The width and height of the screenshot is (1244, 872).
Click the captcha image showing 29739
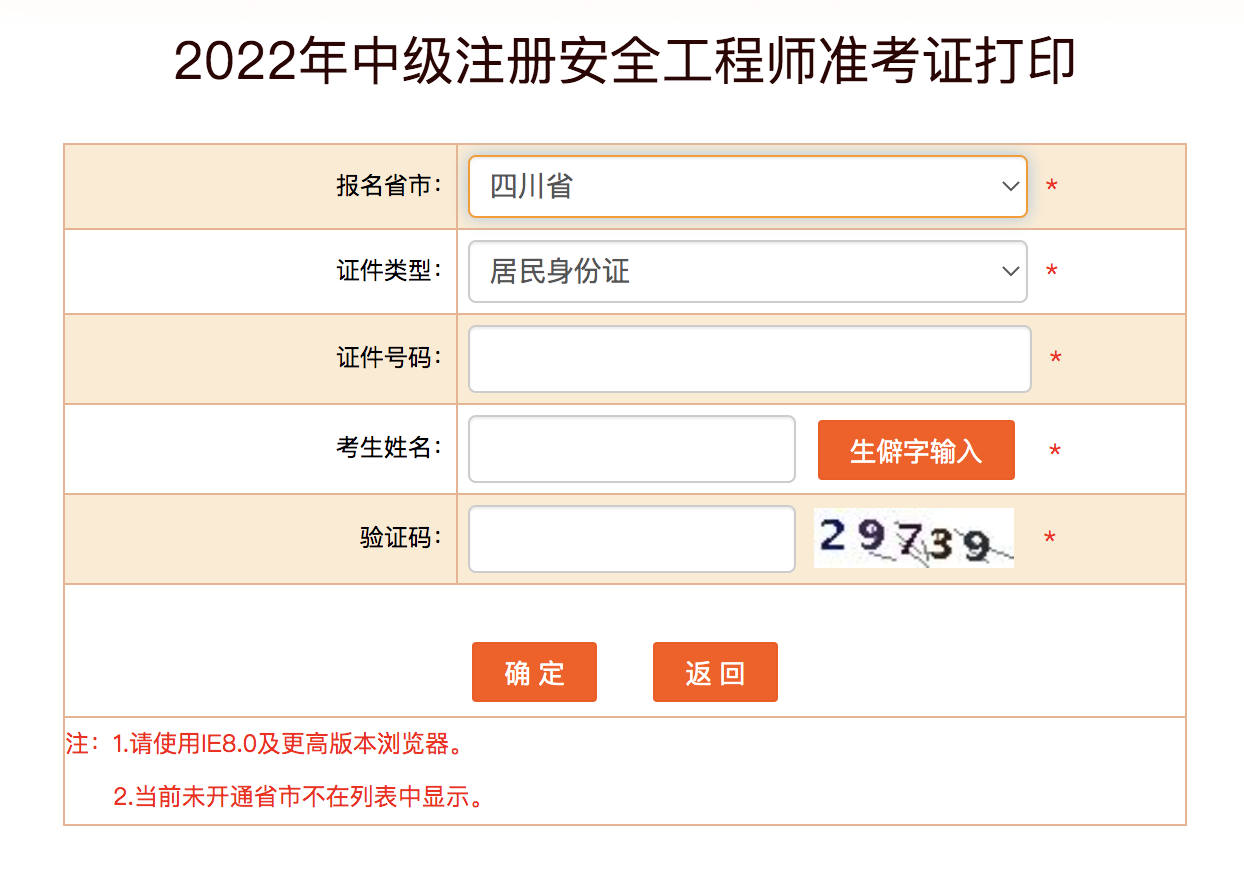click(912, 538)
